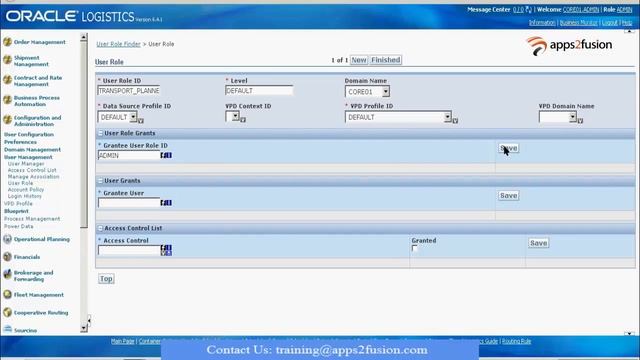Collapse the User Grants section
Viewport: 640px width, 360px height.
(100, 180)
